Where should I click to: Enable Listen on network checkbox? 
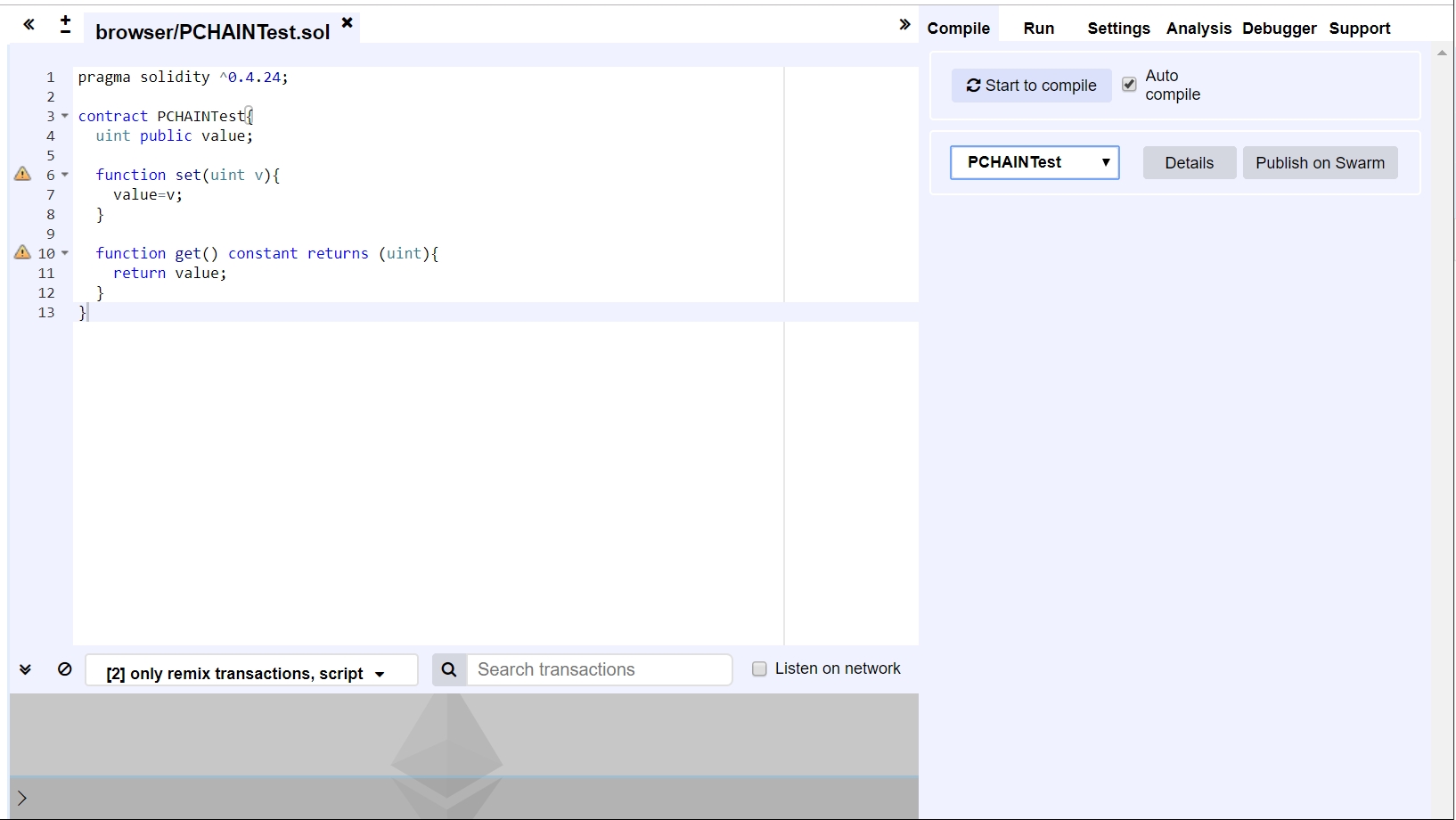pyautogui.click(x=759, y=668)
